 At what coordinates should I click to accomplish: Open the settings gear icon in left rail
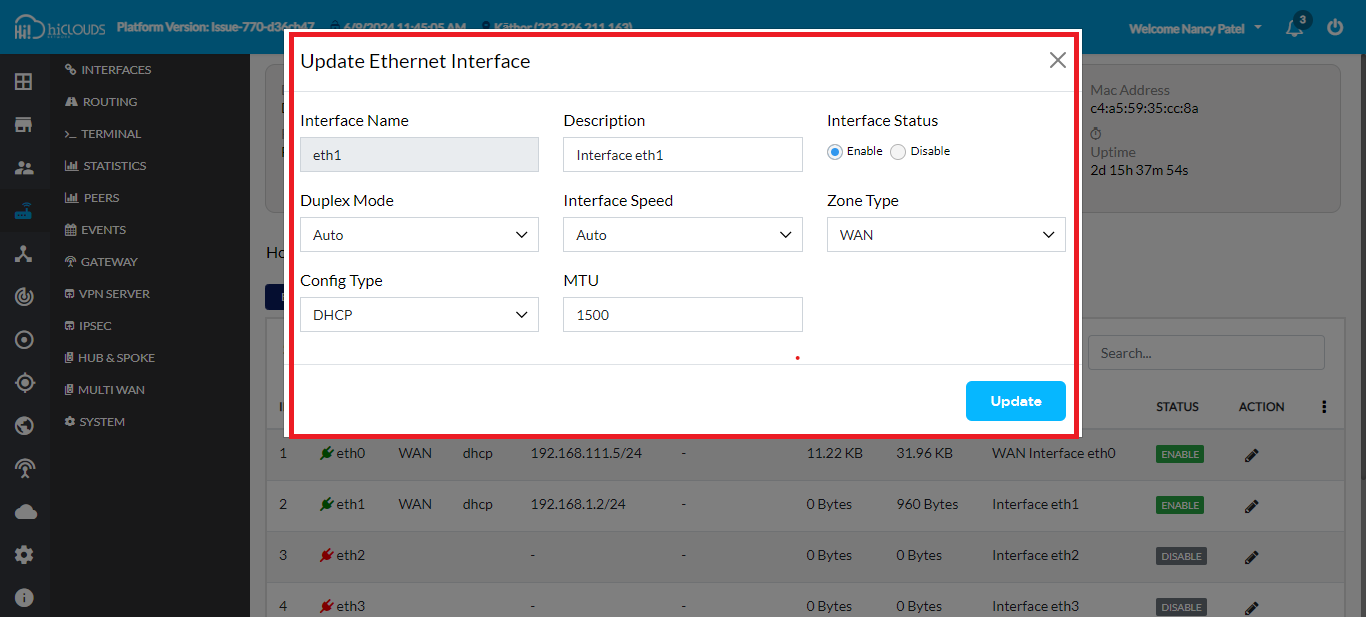tap(24, 555)
